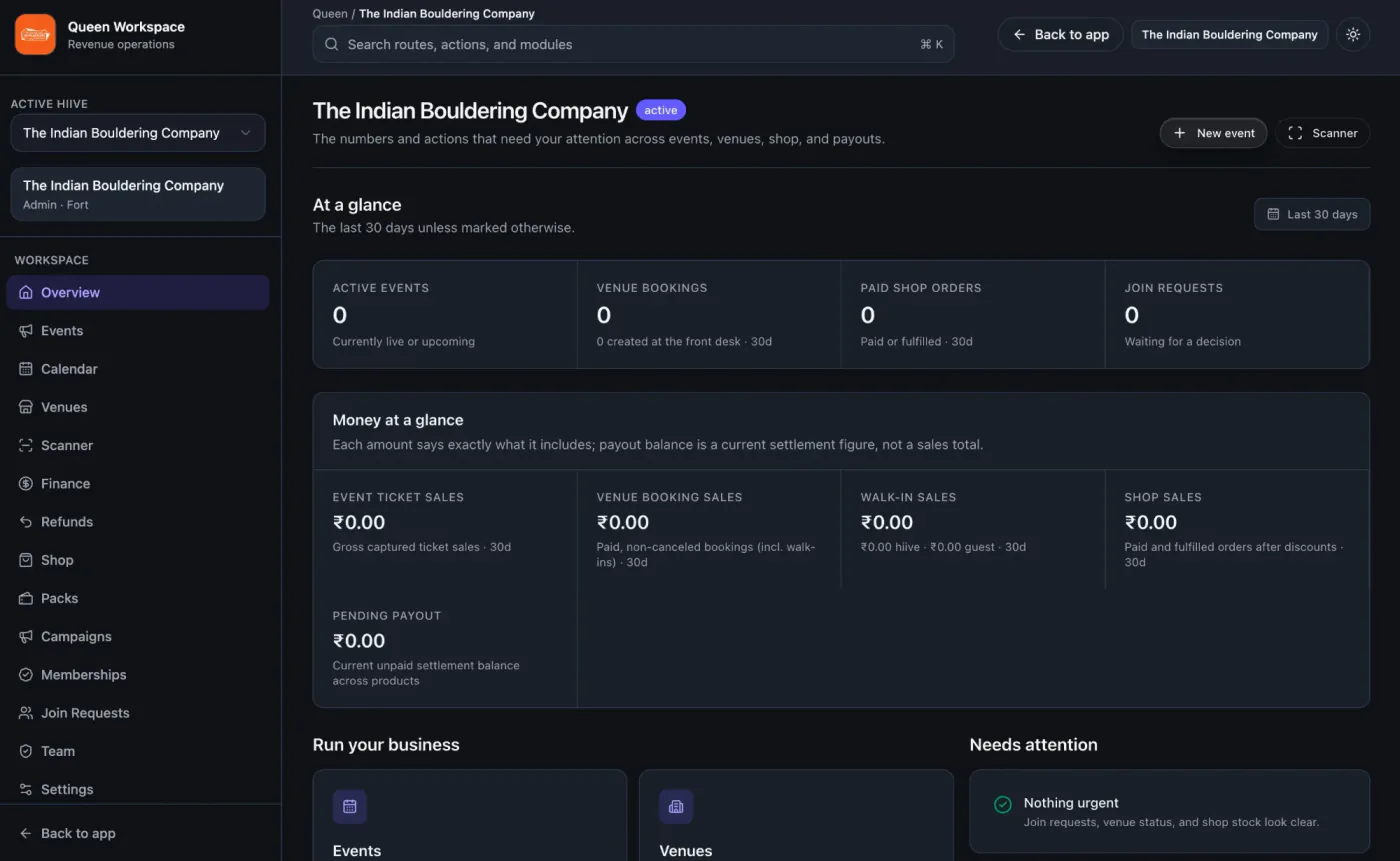This screenshot has width=1400, height=861.
Task: Click the Team shield icon in sidebar
Action: pos(26,751)
